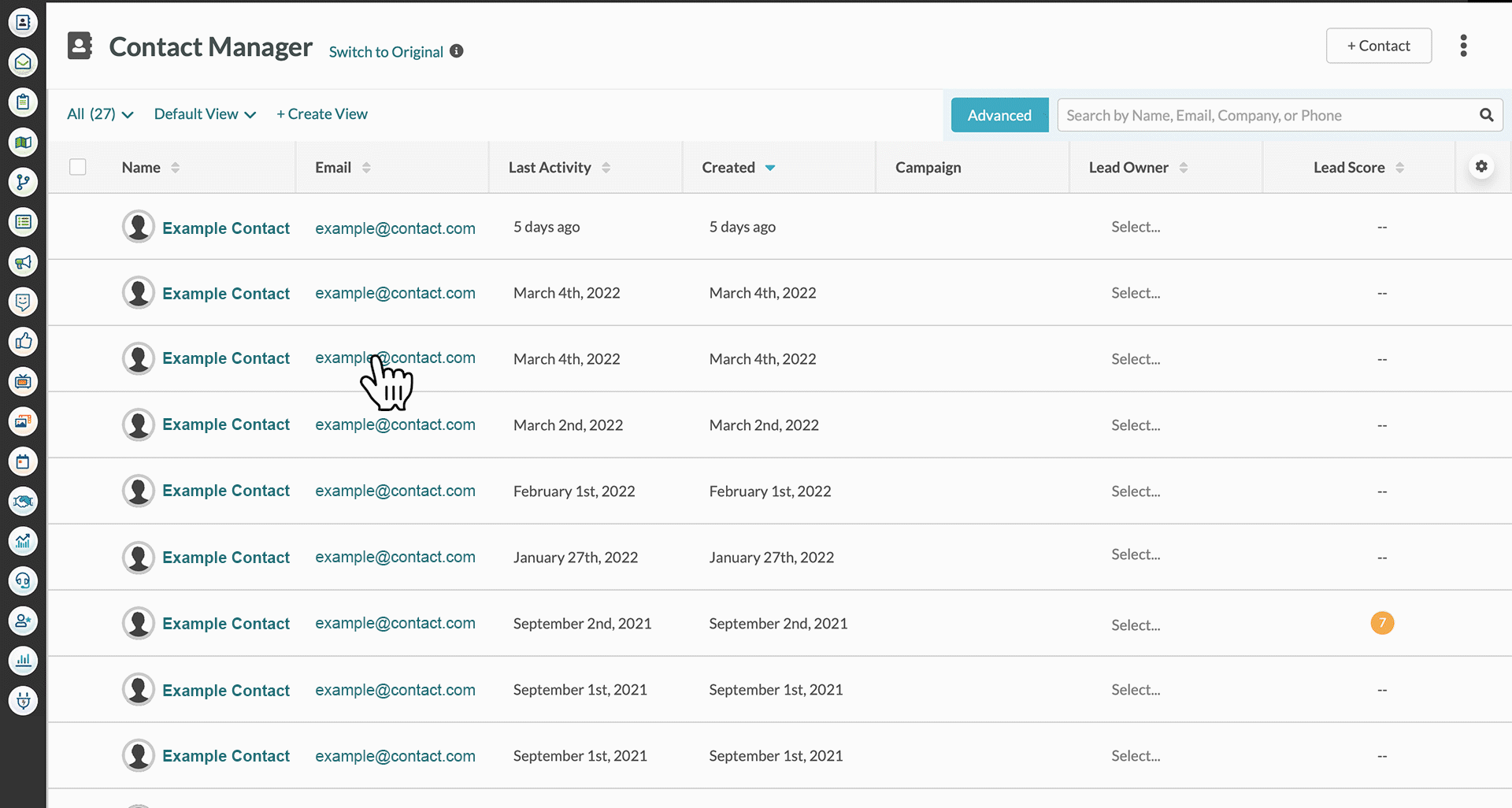Viewport: 1512px width, 808px height.
Task: Open the person-with-star sidebar icon
Action: (x=23, y=621)
